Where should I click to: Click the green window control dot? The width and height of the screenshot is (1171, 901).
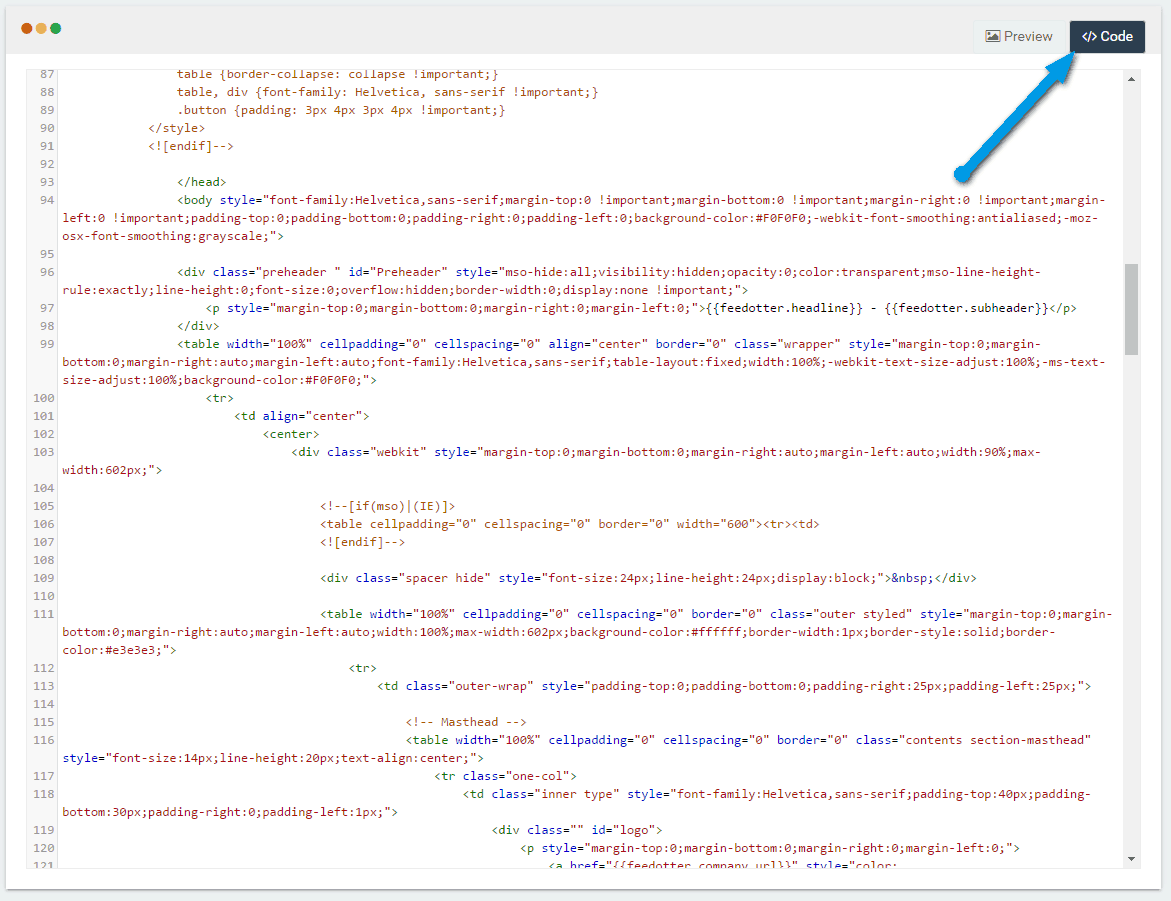click(x=57, y=29)
